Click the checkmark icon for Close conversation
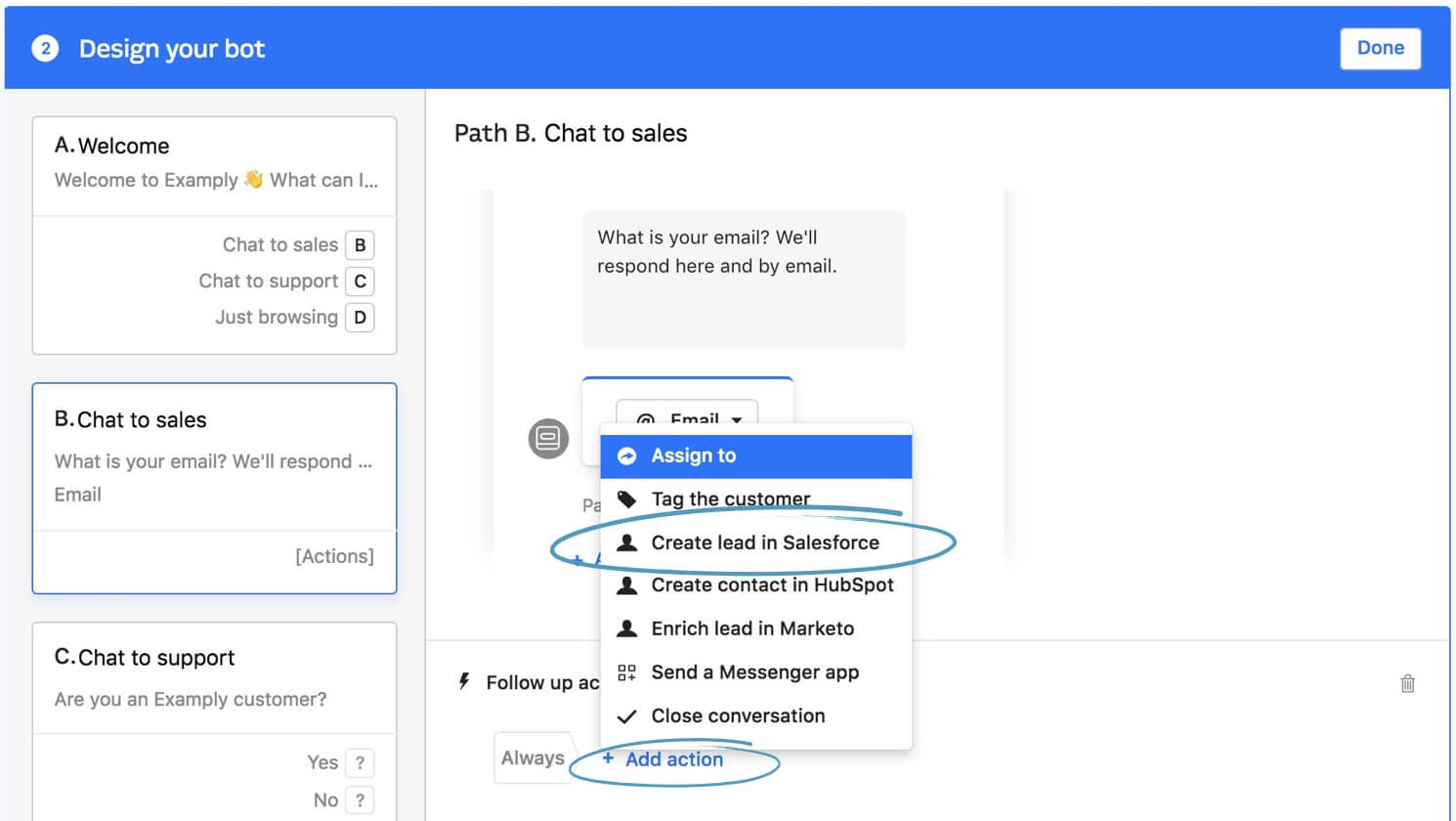Viewport: 1456px width, 821px height. pos(627,716)
